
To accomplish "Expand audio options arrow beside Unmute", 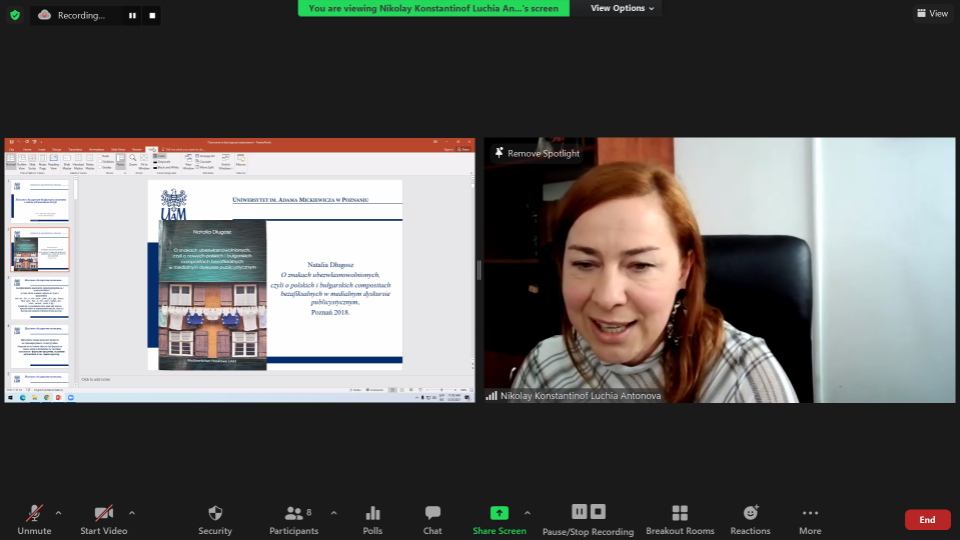I will point(58,513).
